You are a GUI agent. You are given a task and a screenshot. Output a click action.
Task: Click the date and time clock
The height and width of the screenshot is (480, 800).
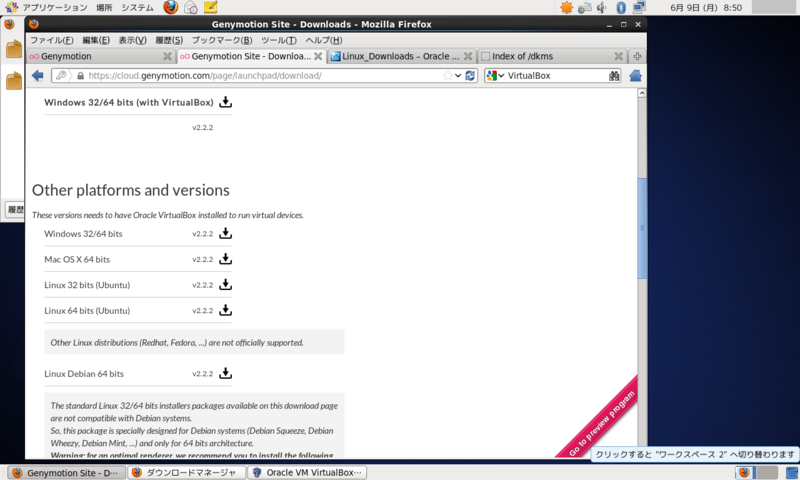coord(706,8)
